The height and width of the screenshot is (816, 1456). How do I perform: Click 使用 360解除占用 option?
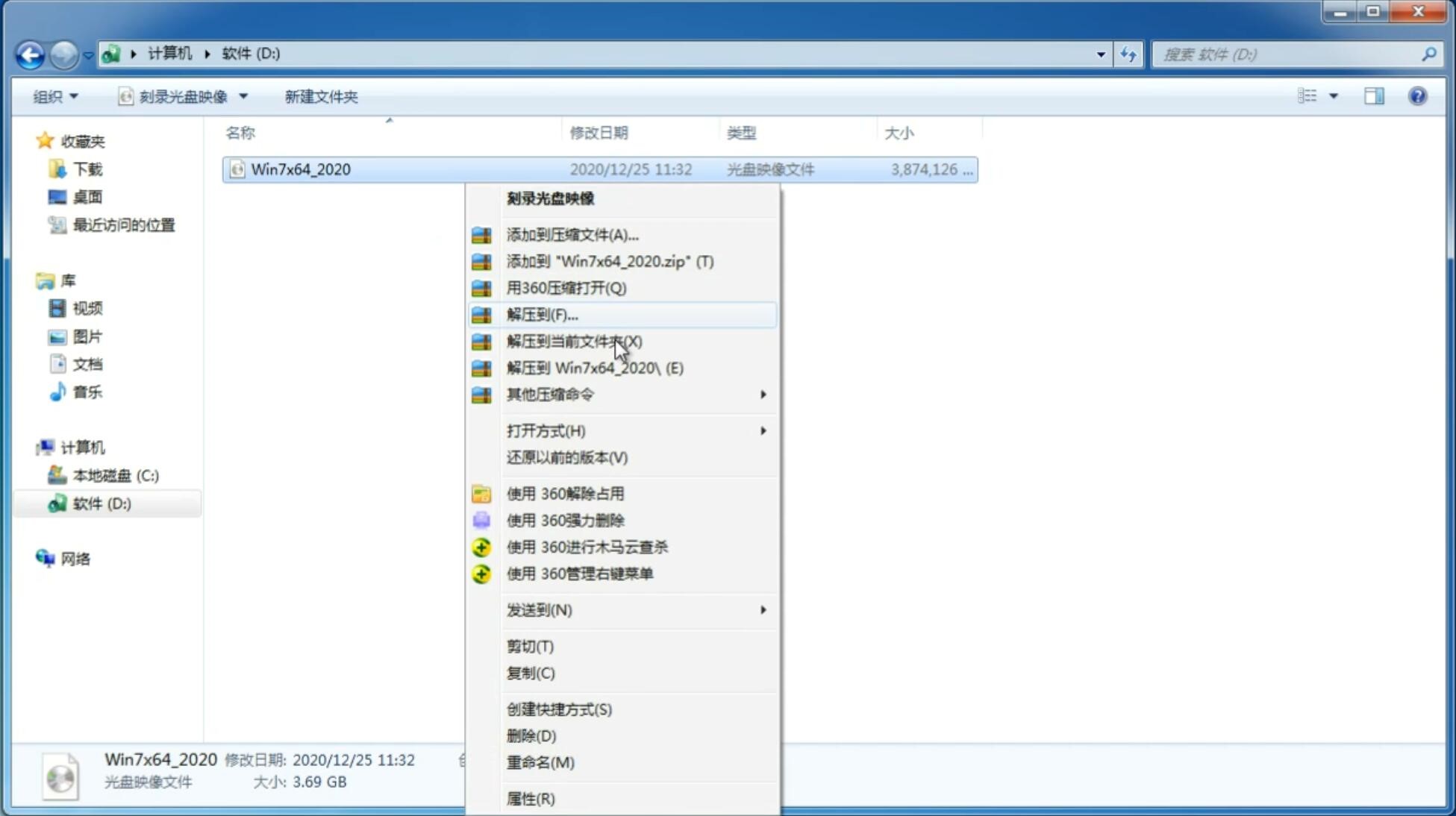[x=565, y=493]
